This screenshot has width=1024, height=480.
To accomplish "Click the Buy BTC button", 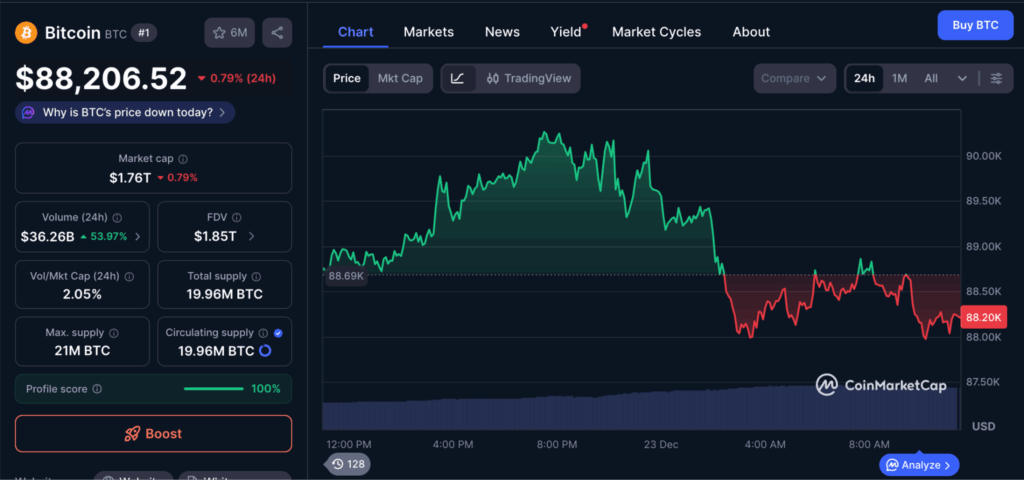I will pos(974,25).
